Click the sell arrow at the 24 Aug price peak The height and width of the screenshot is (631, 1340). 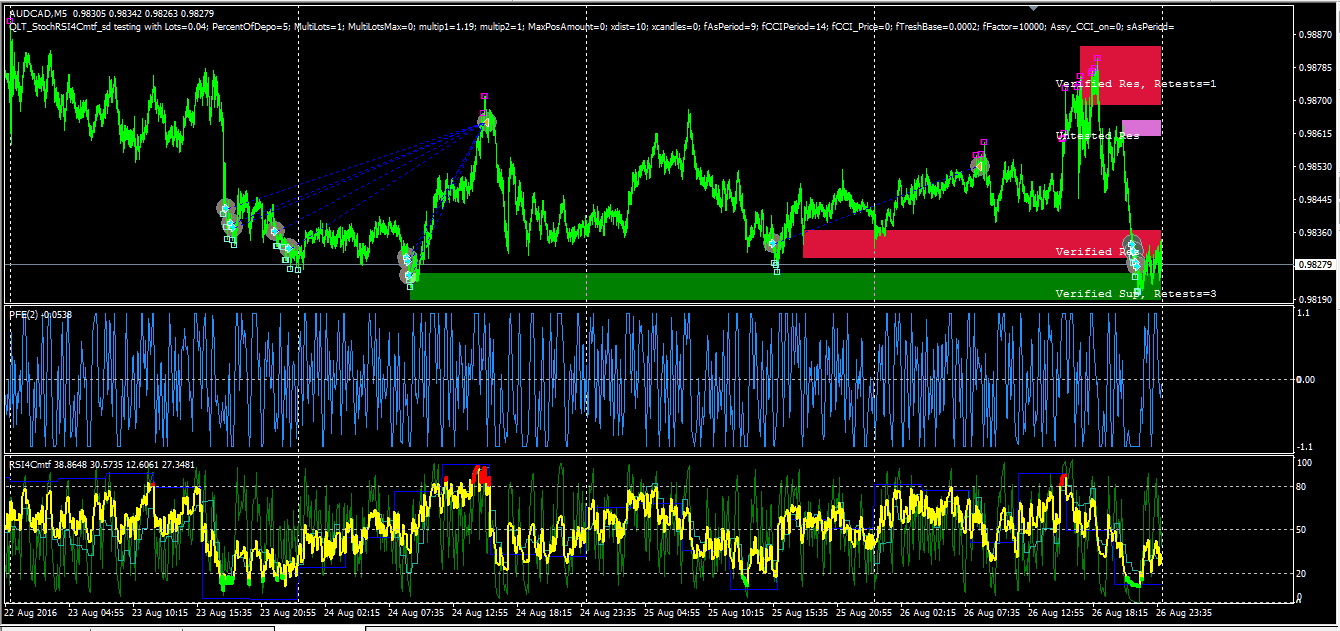(x=486, y=121)
